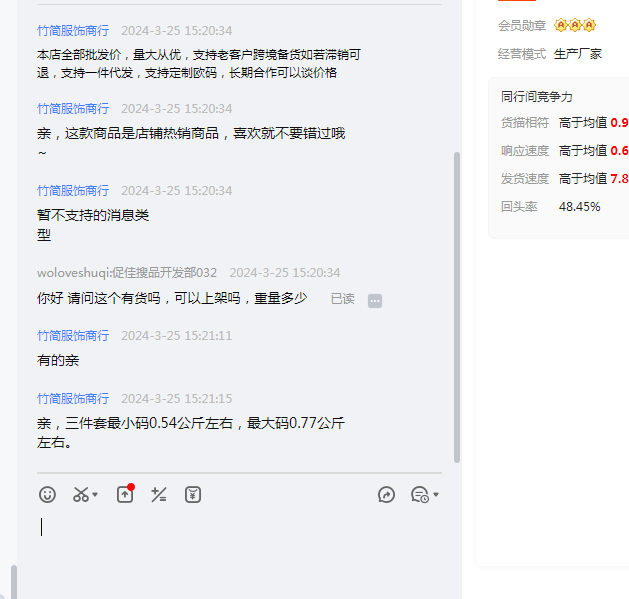Click the scissors screenshot tool
This screenshot has height=599, width=629.
[x=80, y=494]
